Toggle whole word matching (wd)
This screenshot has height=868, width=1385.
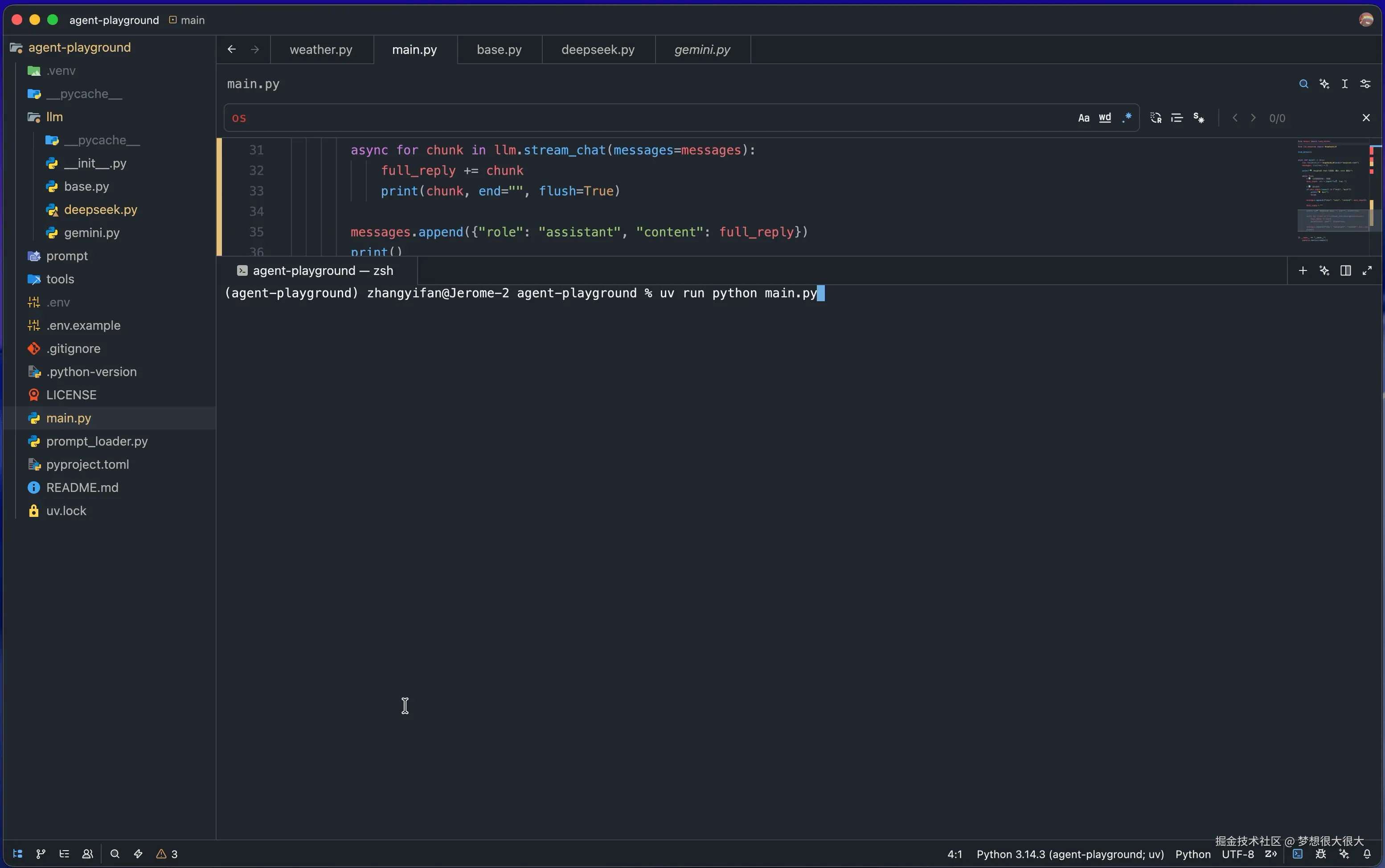(1105, 118)
